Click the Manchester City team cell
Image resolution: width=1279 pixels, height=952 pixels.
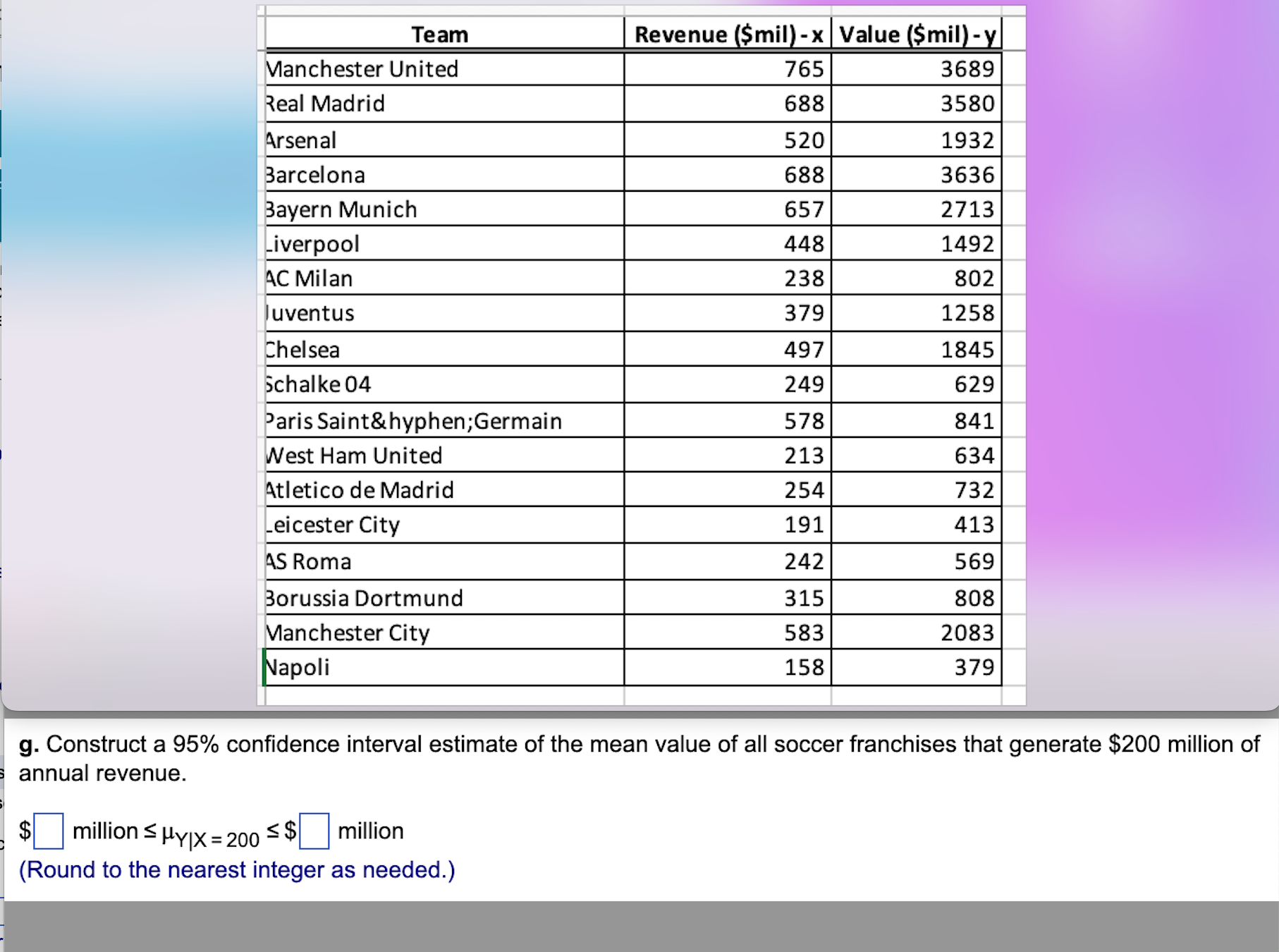tap(444, 632)
